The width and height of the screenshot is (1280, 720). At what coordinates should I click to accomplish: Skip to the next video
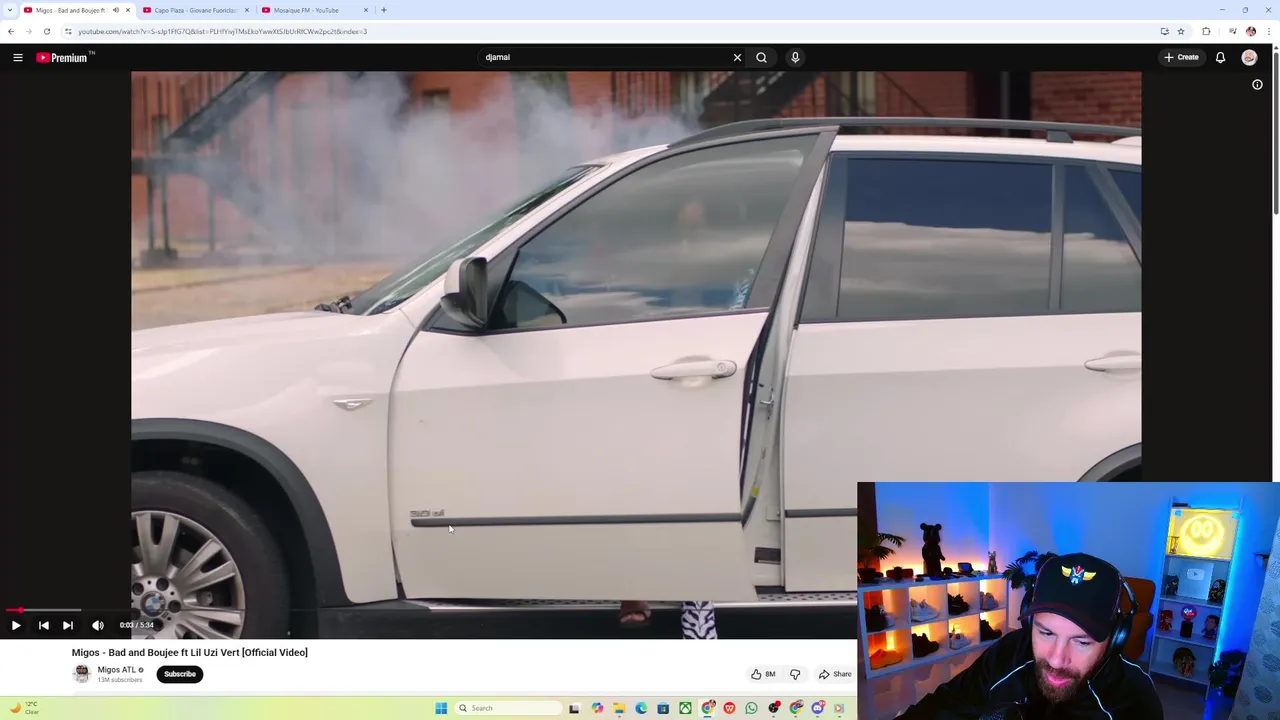click(x=68, y=625)
